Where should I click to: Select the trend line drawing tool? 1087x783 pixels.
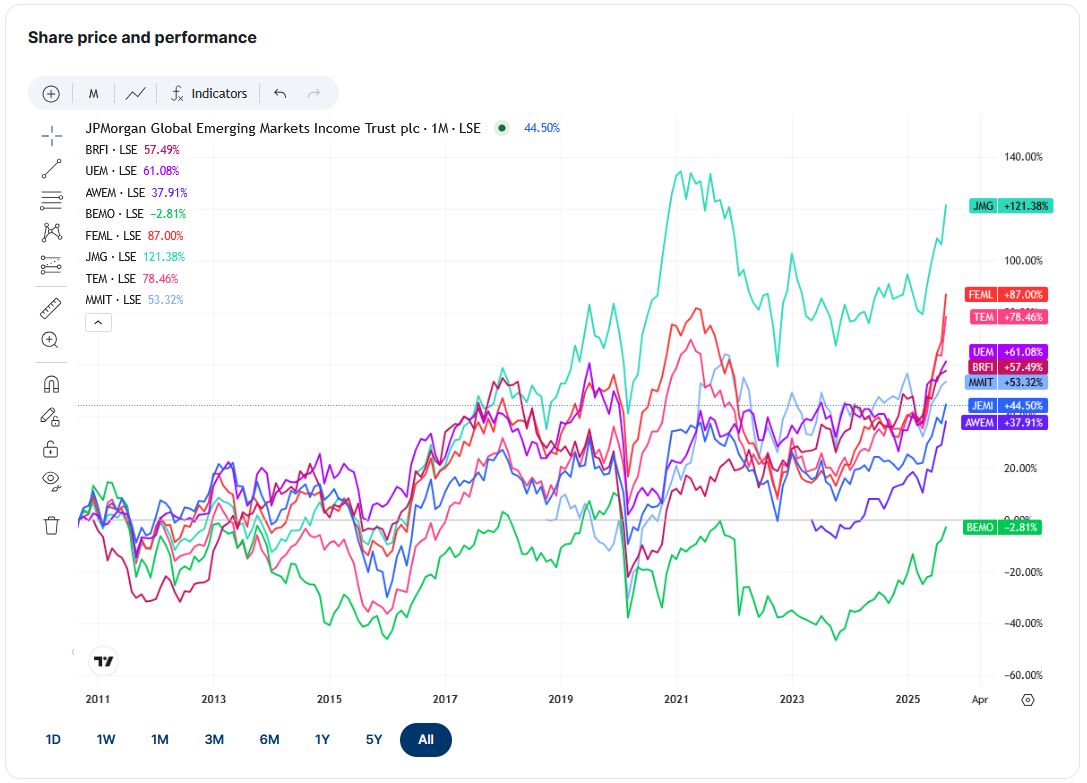pyautogui.click(x=51, y=169)
